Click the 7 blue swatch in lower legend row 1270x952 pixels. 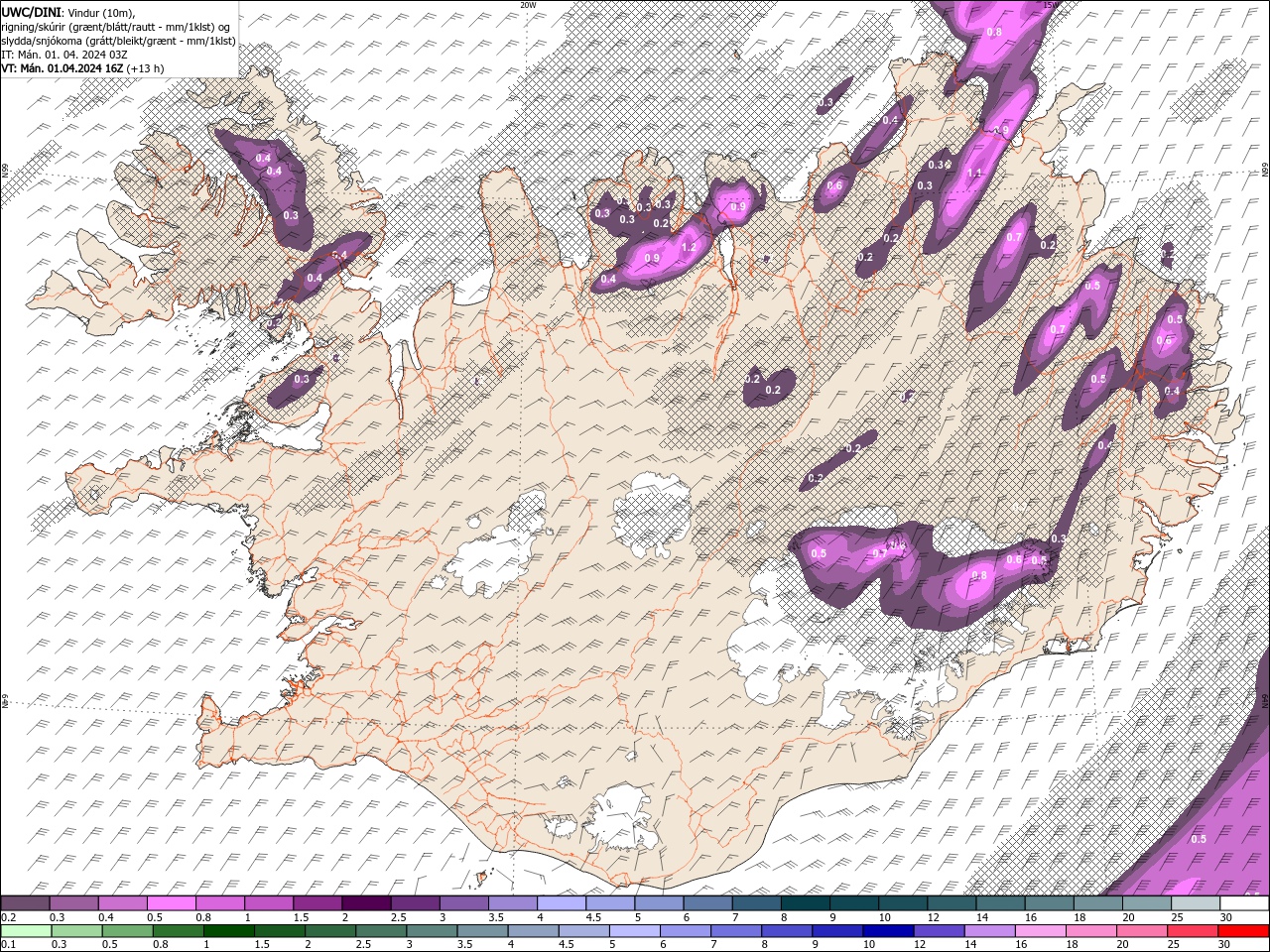[x=736, y=931]
